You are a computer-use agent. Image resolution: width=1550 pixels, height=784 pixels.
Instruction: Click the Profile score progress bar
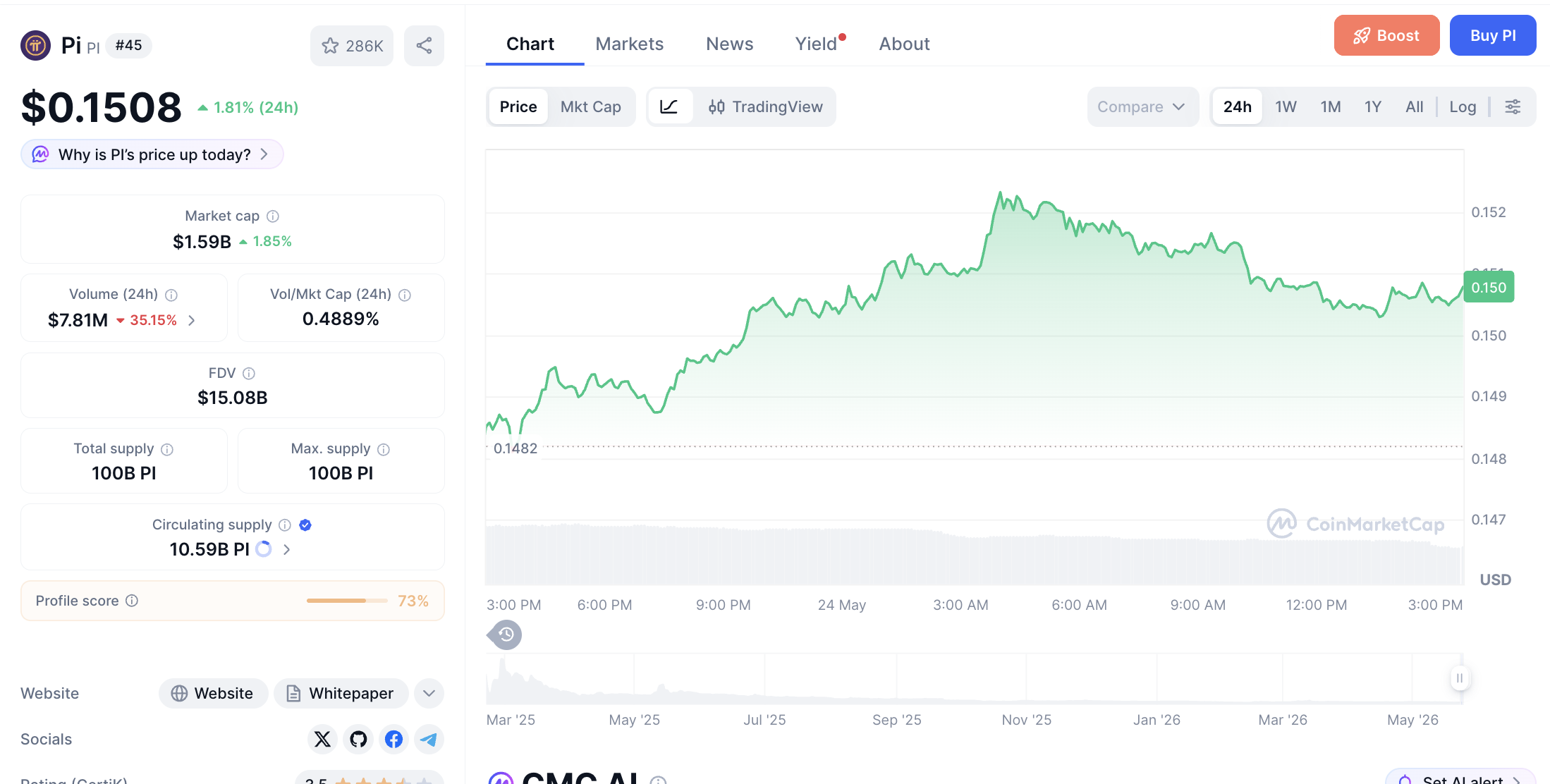pos(347,601)
